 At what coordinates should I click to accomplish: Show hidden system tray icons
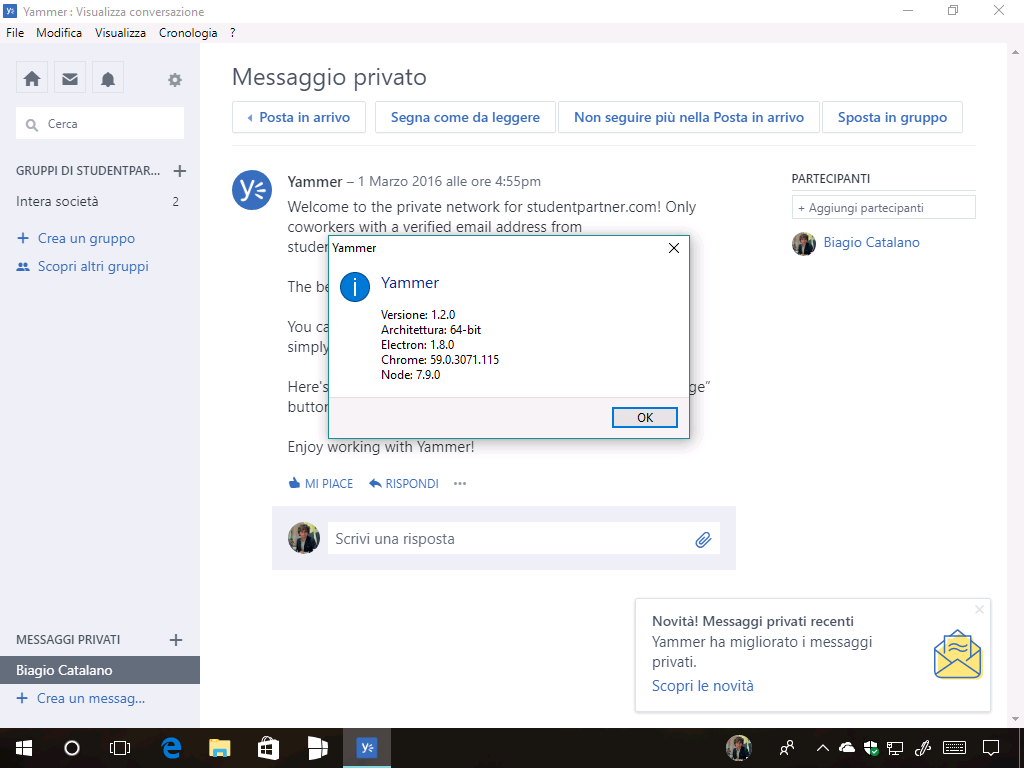[x=823, y=748]
